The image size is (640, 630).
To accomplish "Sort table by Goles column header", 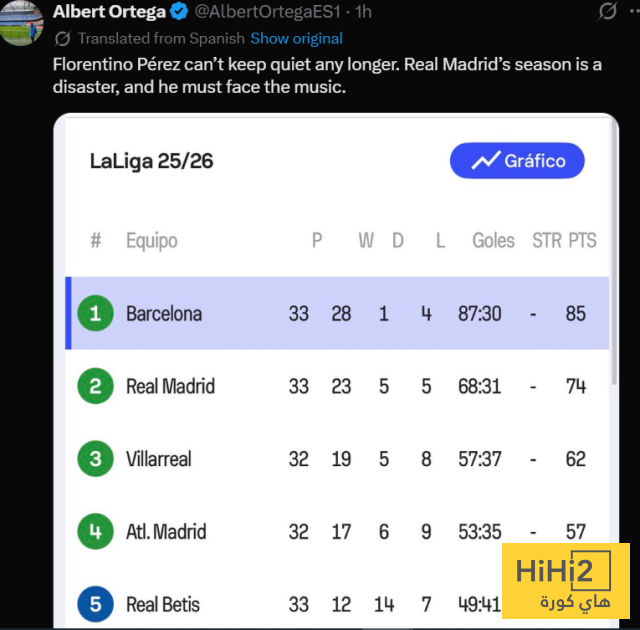I will point(493,240).
